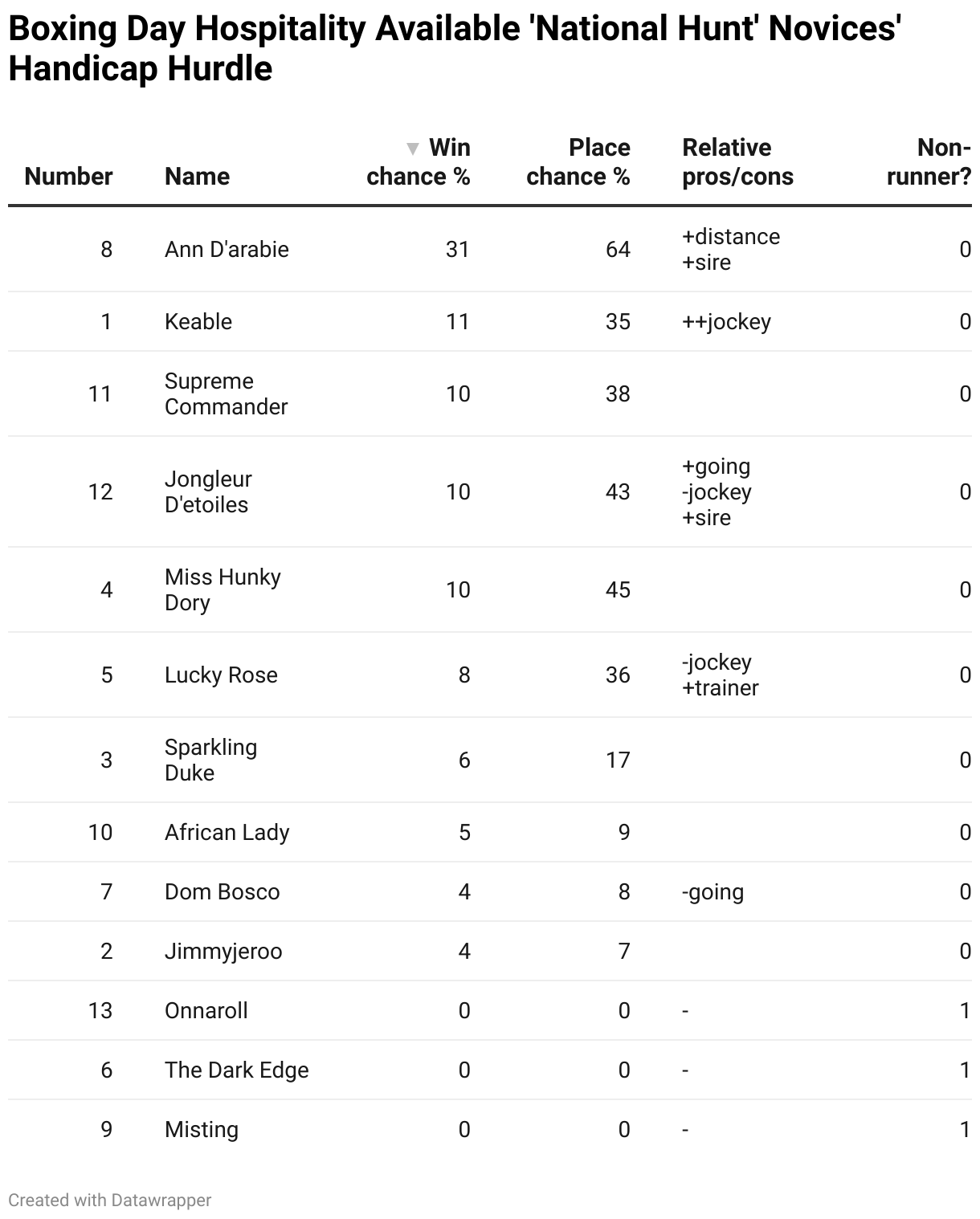Viewport: 980px width, 1219px height.
Task: Click the Lucky Rose name cell
Action: pyautogui.click(x=221, y=675)
